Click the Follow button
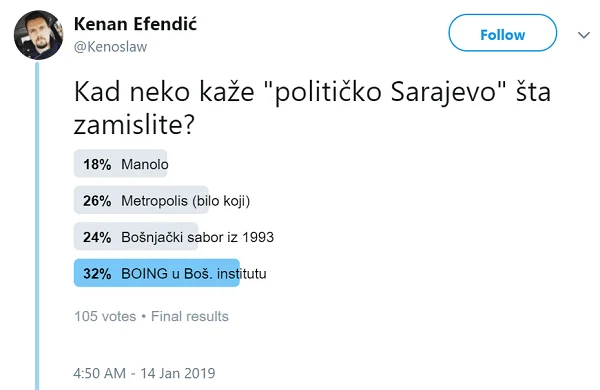Viewport: 600px width, 390px height. tap(502, 33)
